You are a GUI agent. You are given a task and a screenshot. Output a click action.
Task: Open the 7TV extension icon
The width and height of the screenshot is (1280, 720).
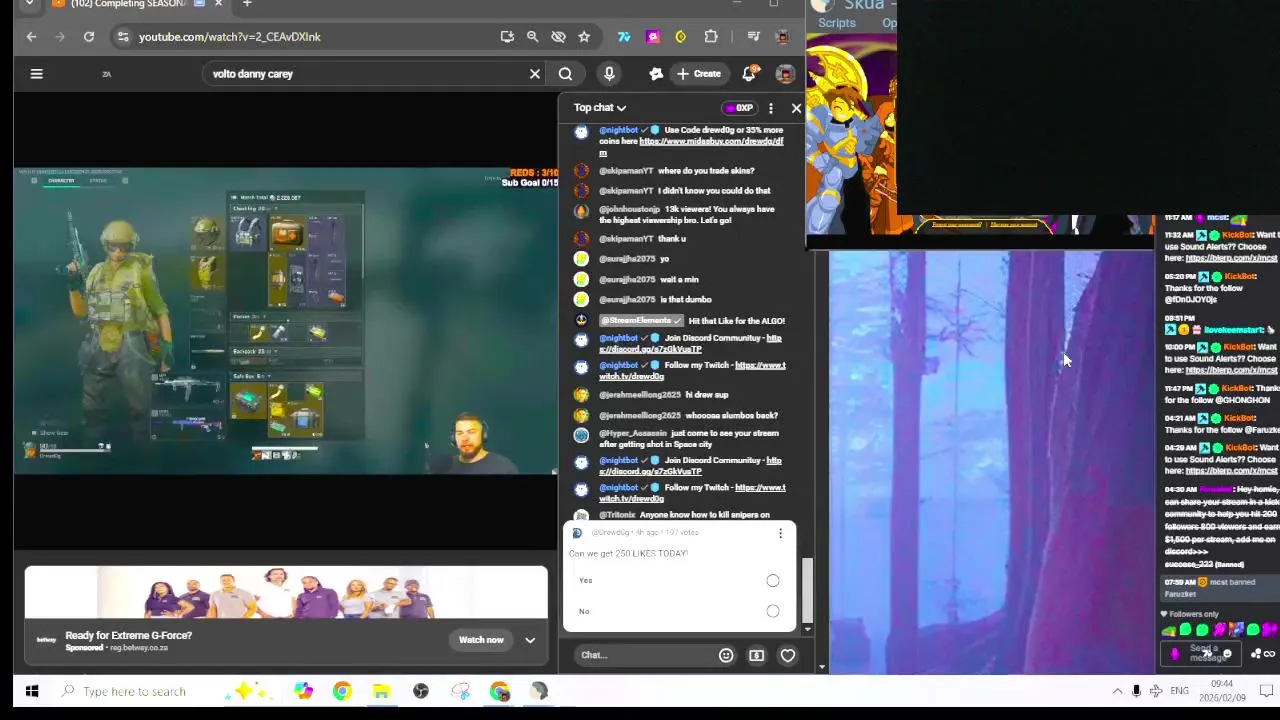(624, 37)
